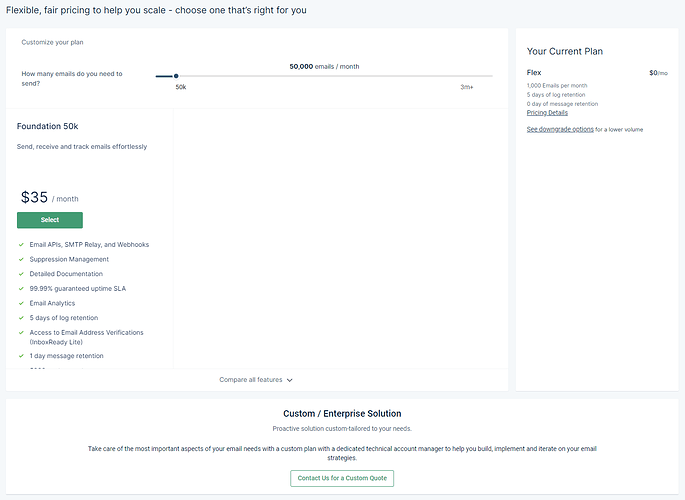685x500 pixels.
Task: Click the 99.99% guaranteed uptime SLA text
Action: [x=77, y=289]
